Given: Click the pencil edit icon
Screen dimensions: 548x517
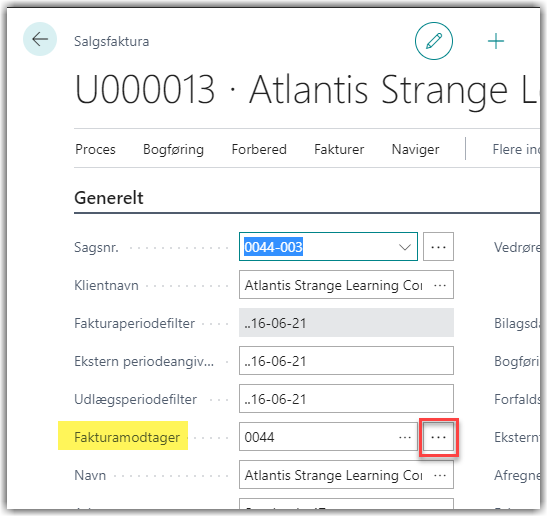Looking at the screenshot, I should click(x=434, y=41).
